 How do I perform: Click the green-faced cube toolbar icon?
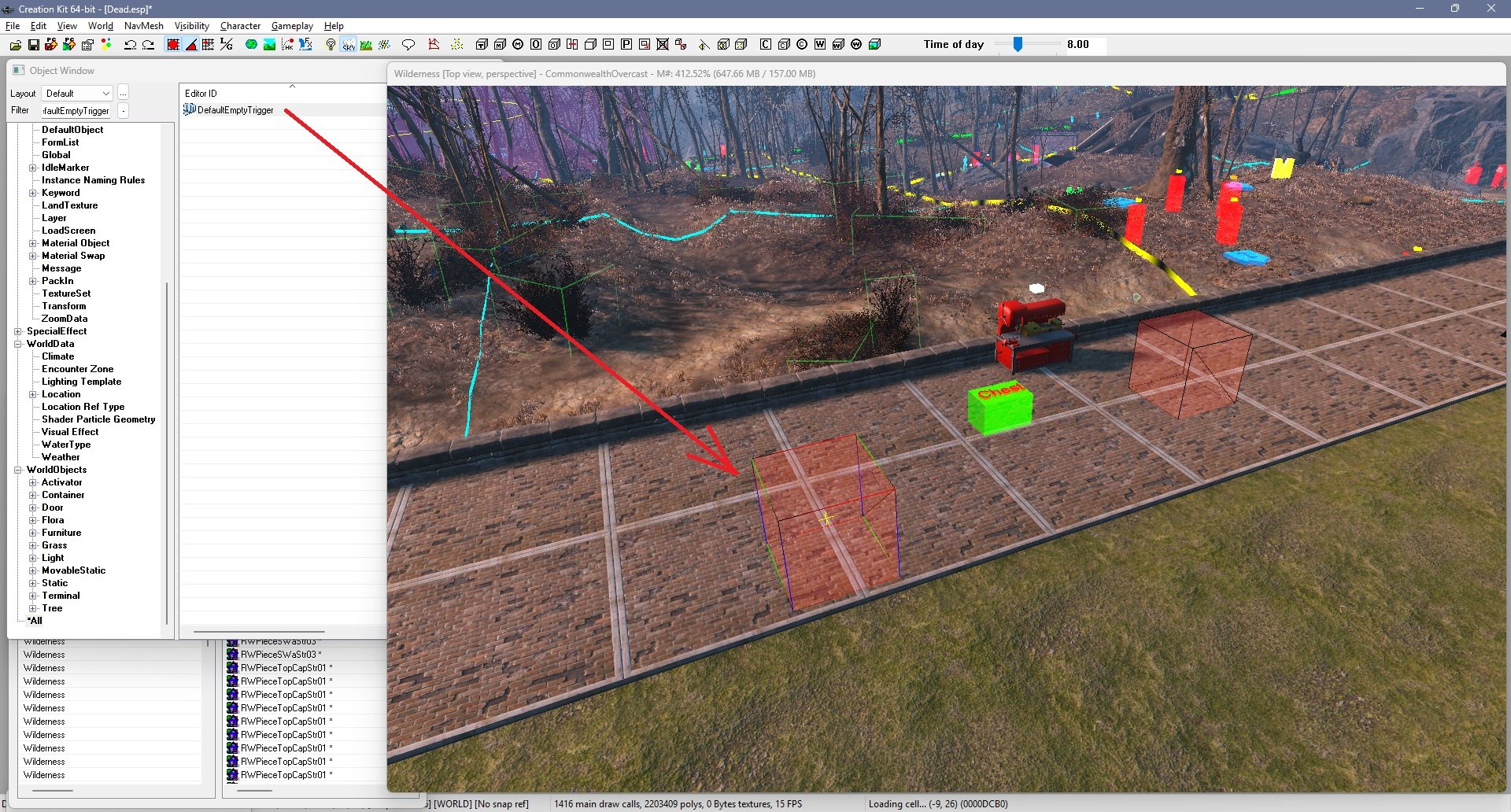coord(874,45)
